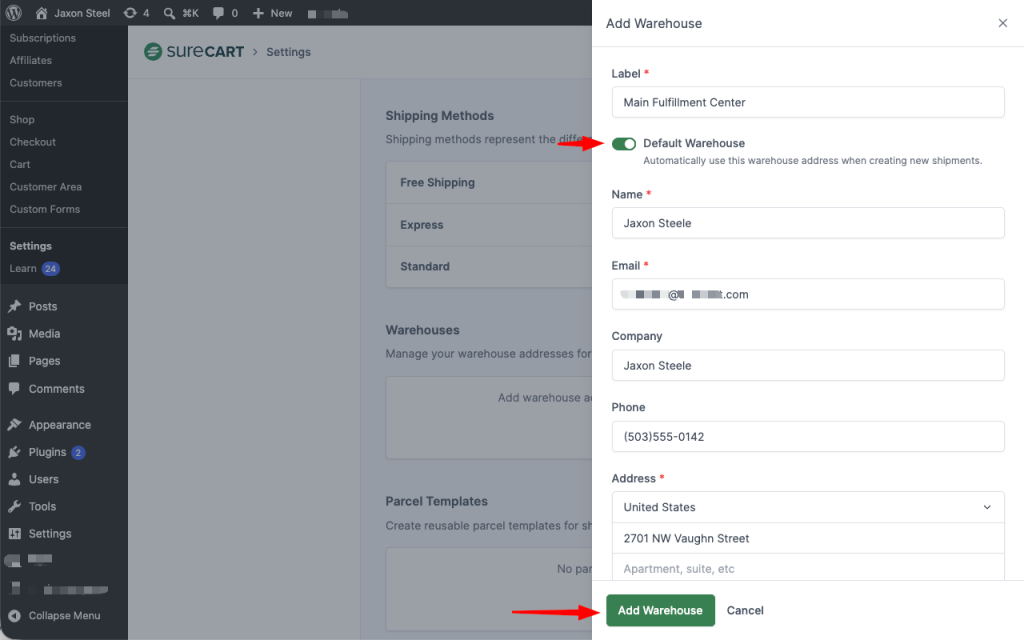Screen dimensions: 1024x640
Task: Open Cart in the sidebar
Action: point(20,165)
